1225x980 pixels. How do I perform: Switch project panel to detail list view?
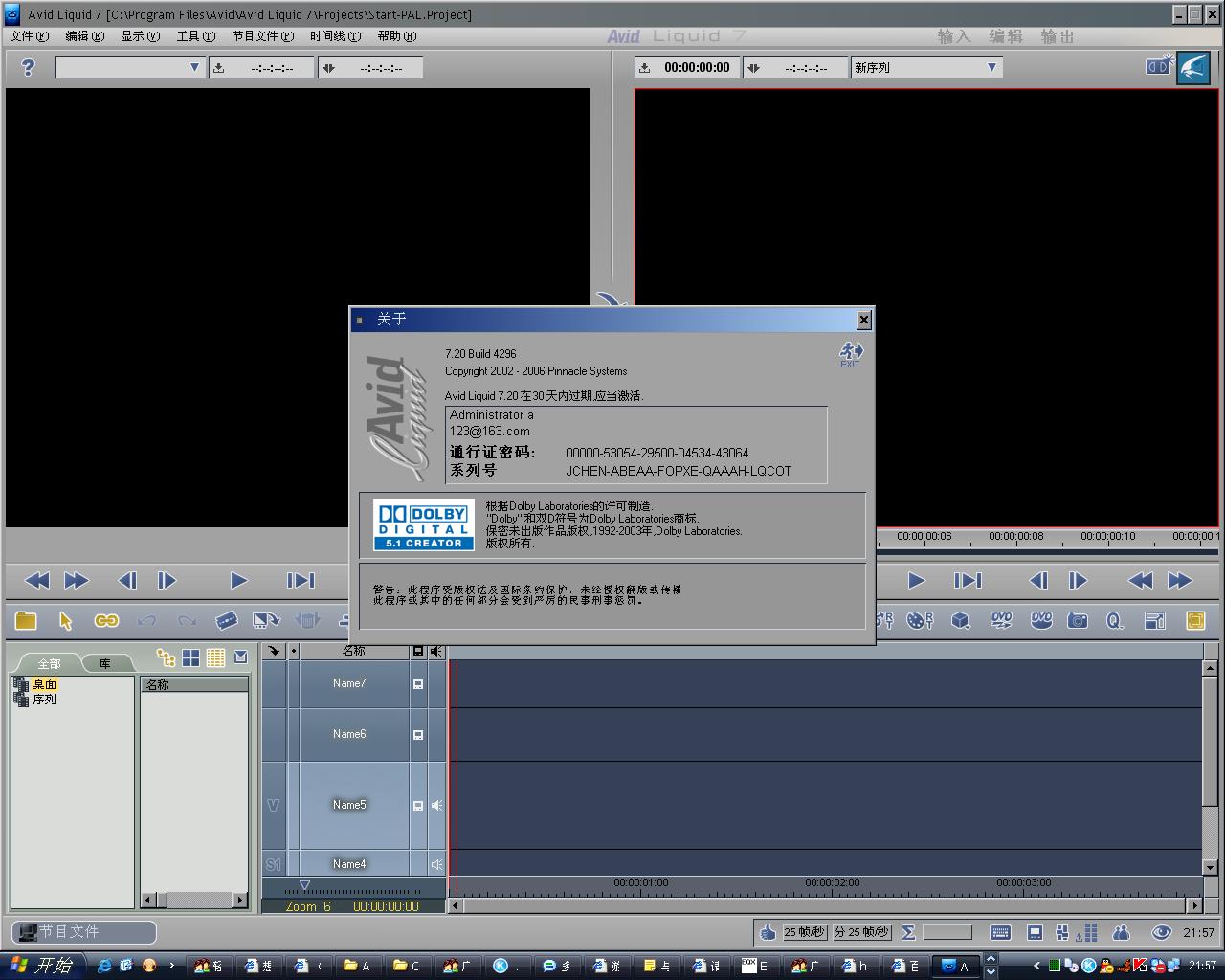tap(216, 657)
